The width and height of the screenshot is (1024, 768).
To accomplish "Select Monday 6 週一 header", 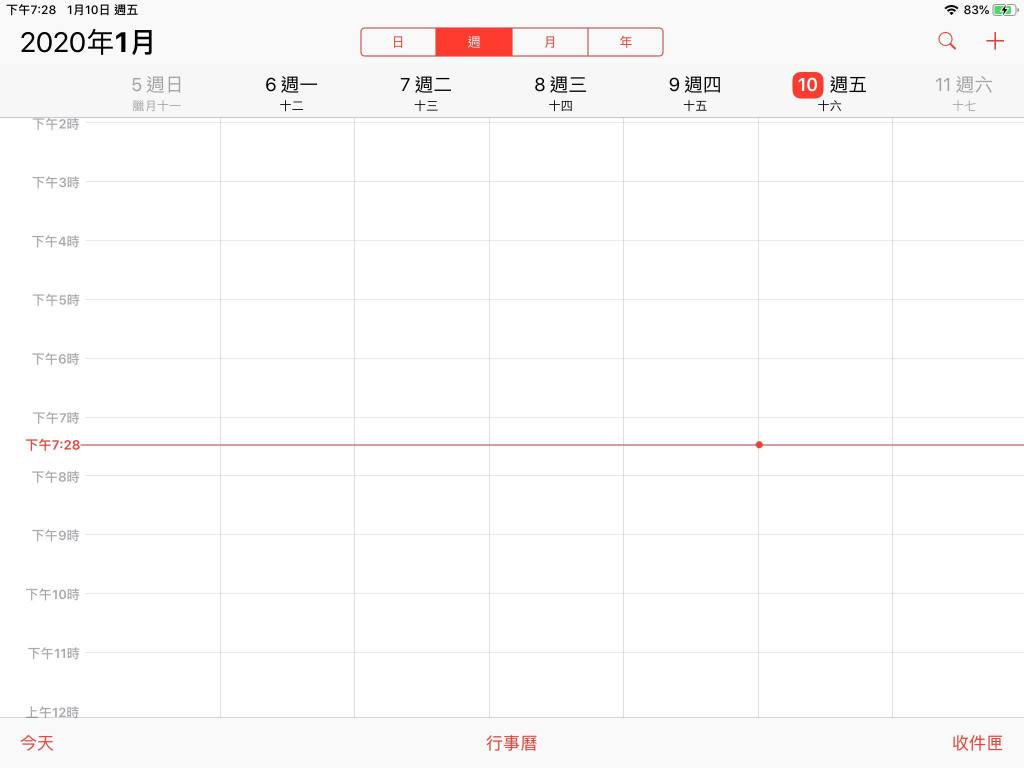I will click(291, 86).
